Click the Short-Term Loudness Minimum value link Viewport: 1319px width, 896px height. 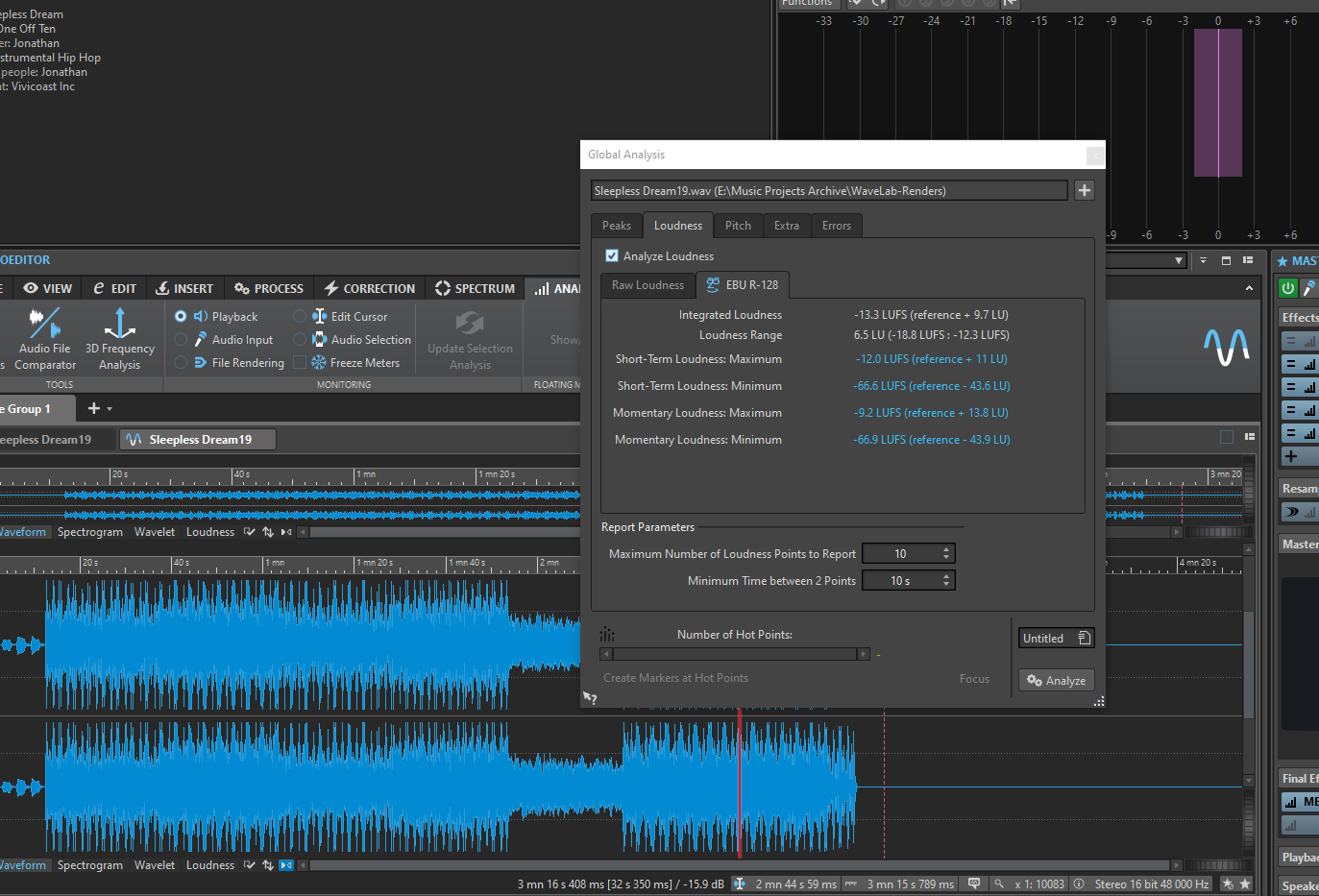coord(932,386)
